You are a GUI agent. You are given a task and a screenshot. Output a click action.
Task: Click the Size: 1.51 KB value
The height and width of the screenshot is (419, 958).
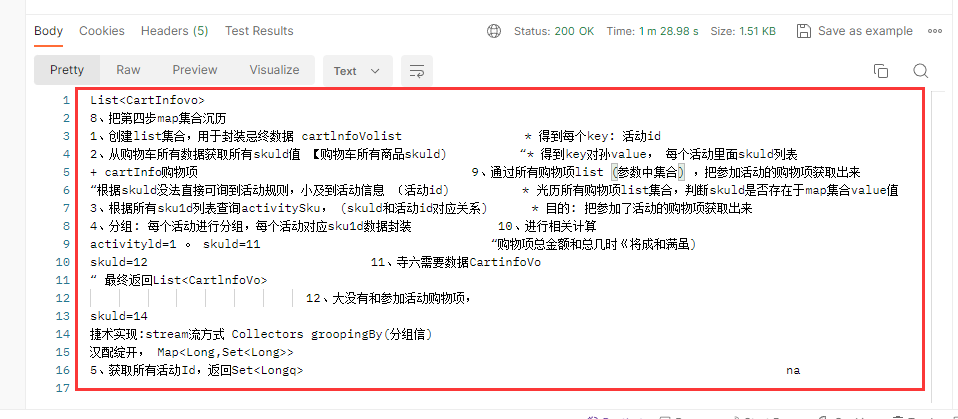[x=743, y=31]
